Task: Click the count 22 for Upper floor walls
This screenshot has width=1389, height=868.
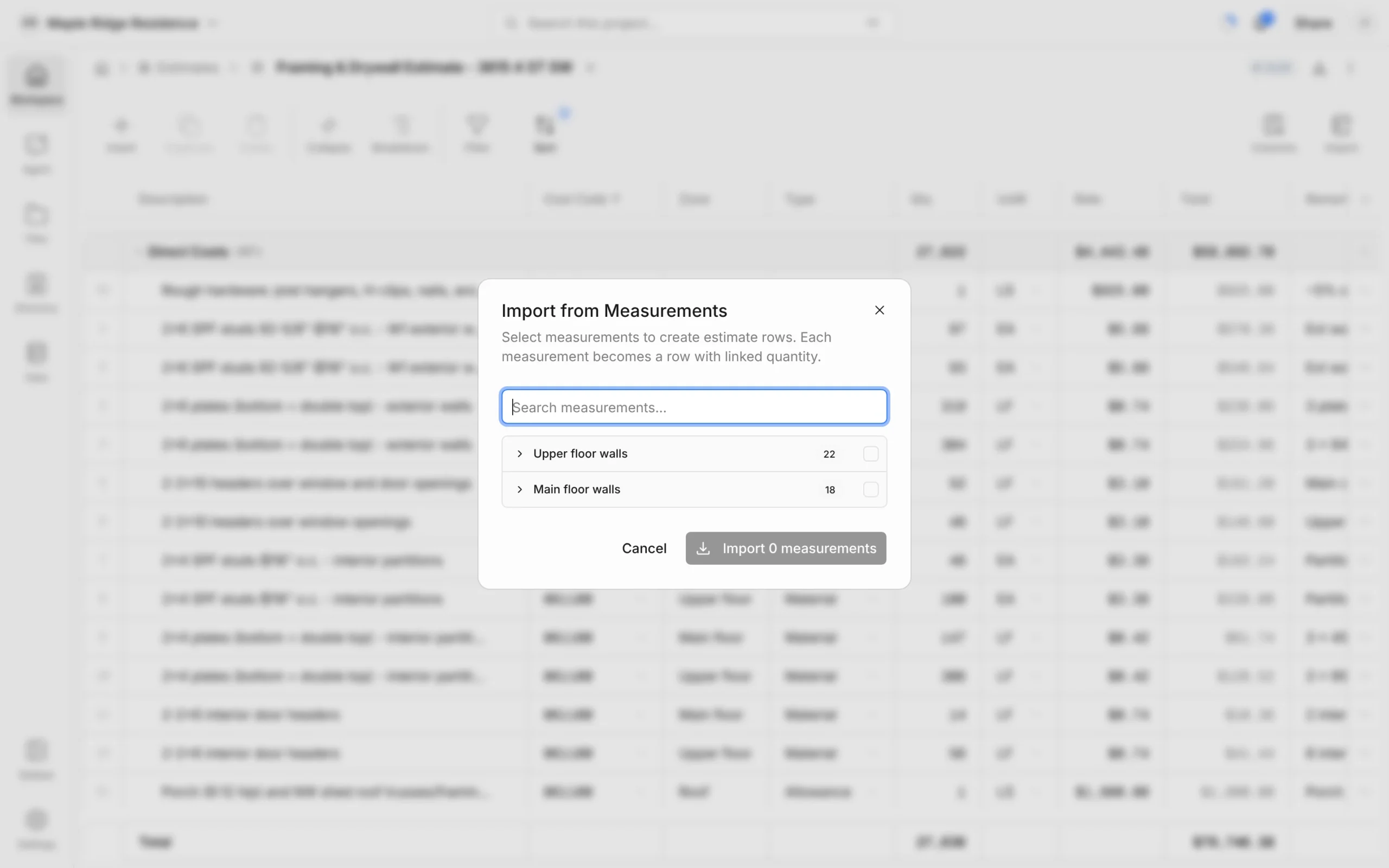Action: tap(830, 454)
